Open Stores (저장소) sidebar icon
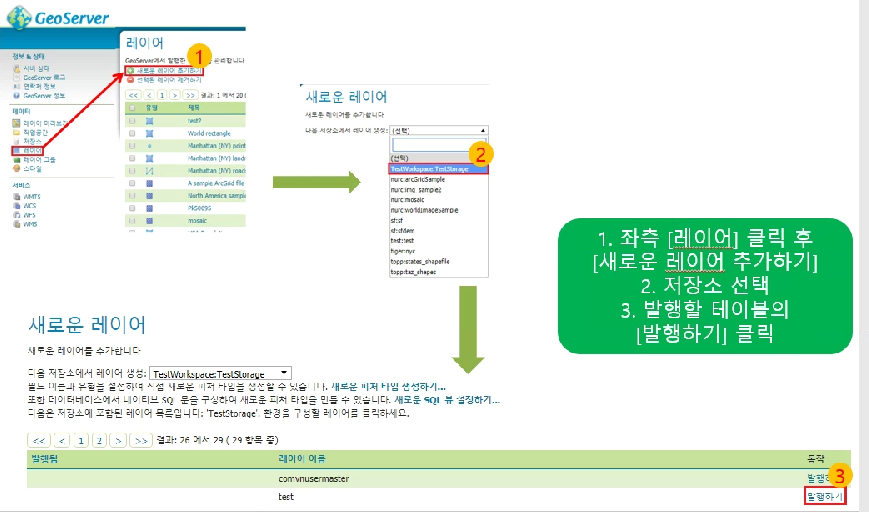869x512 pixels. point(16,141)
